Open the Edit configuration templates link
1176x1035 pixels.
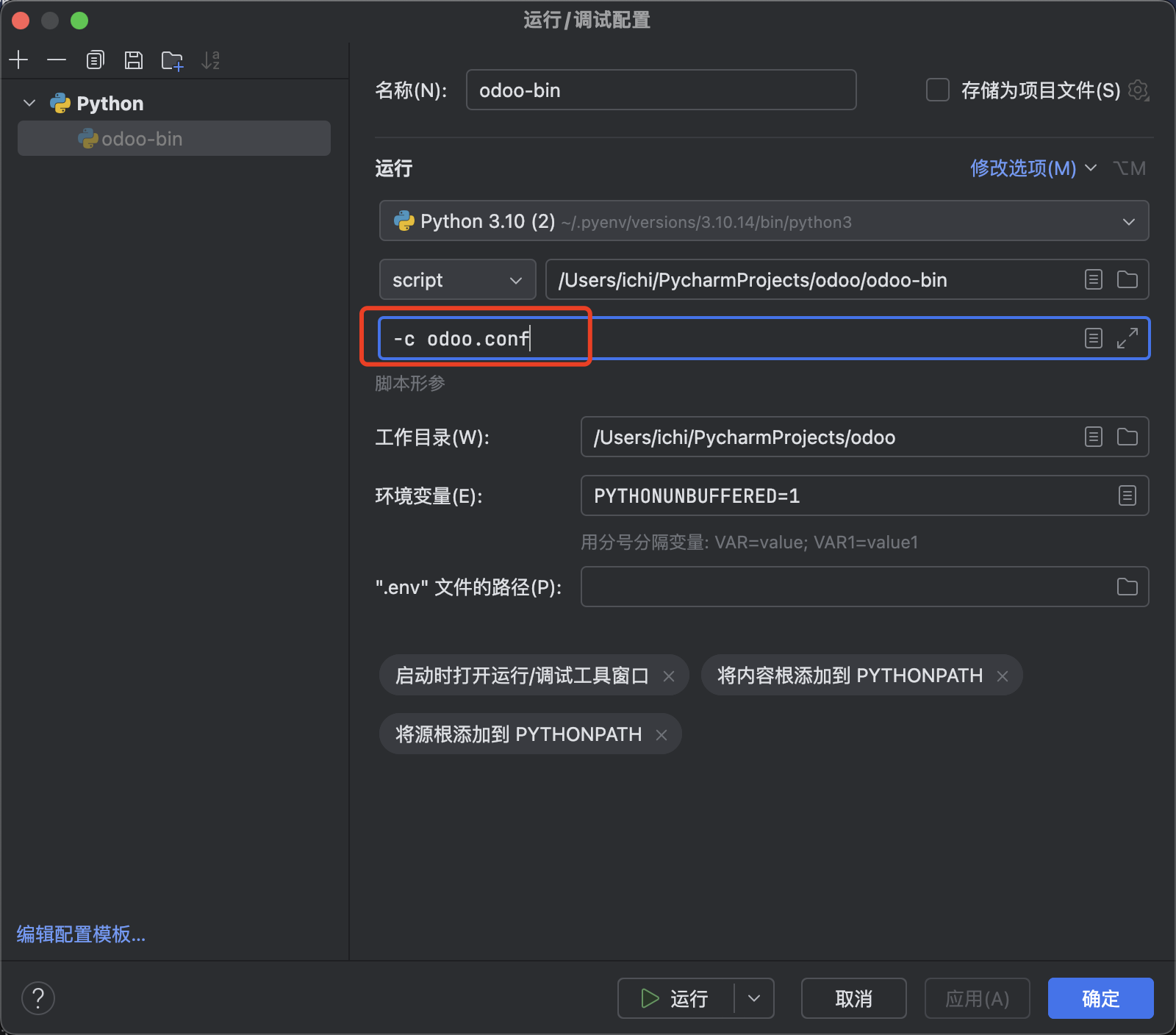coord(81,934)
